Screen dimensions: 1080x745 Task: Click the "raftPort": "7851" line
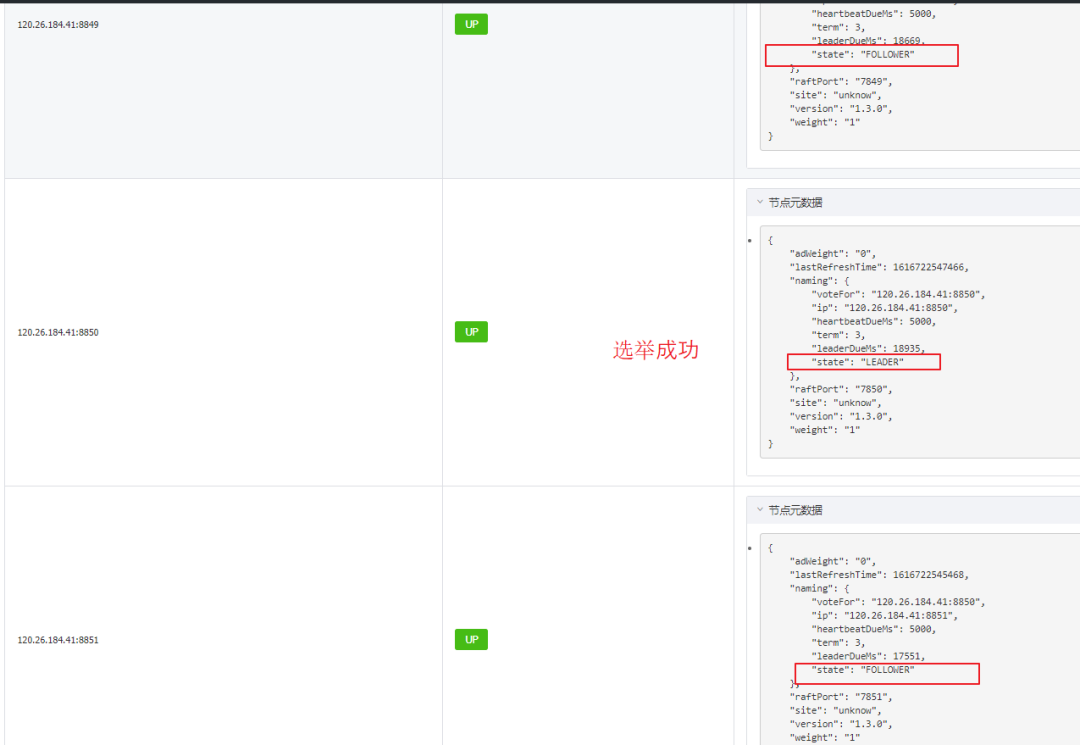tap(841, 697)
